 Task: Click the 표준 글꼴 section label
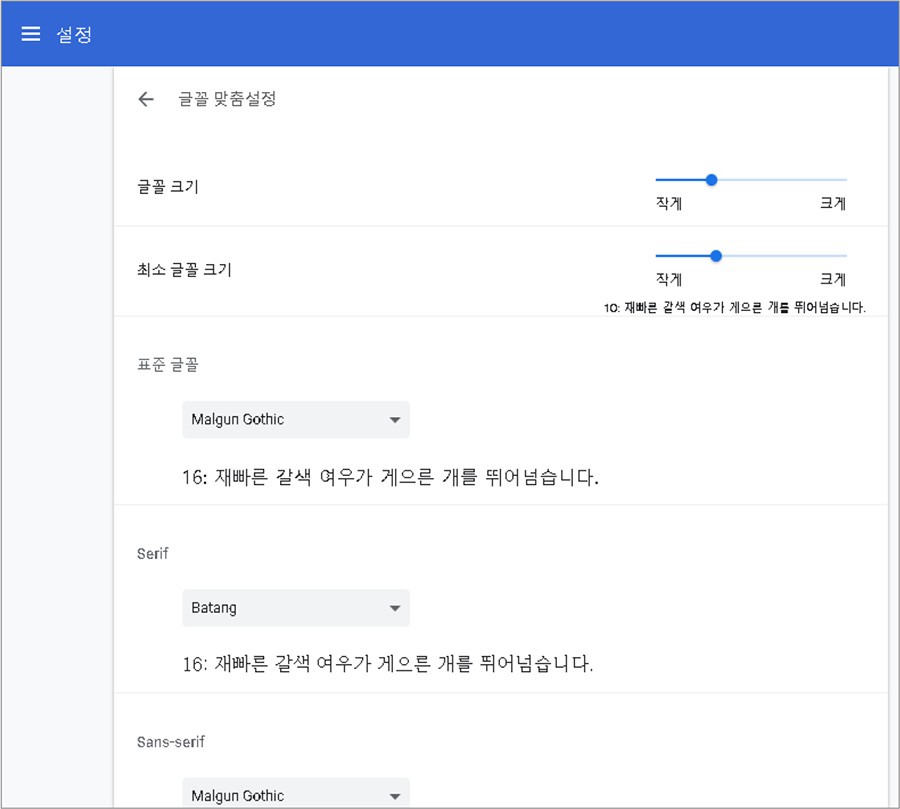pyautogui.click(x=168, y=364)
